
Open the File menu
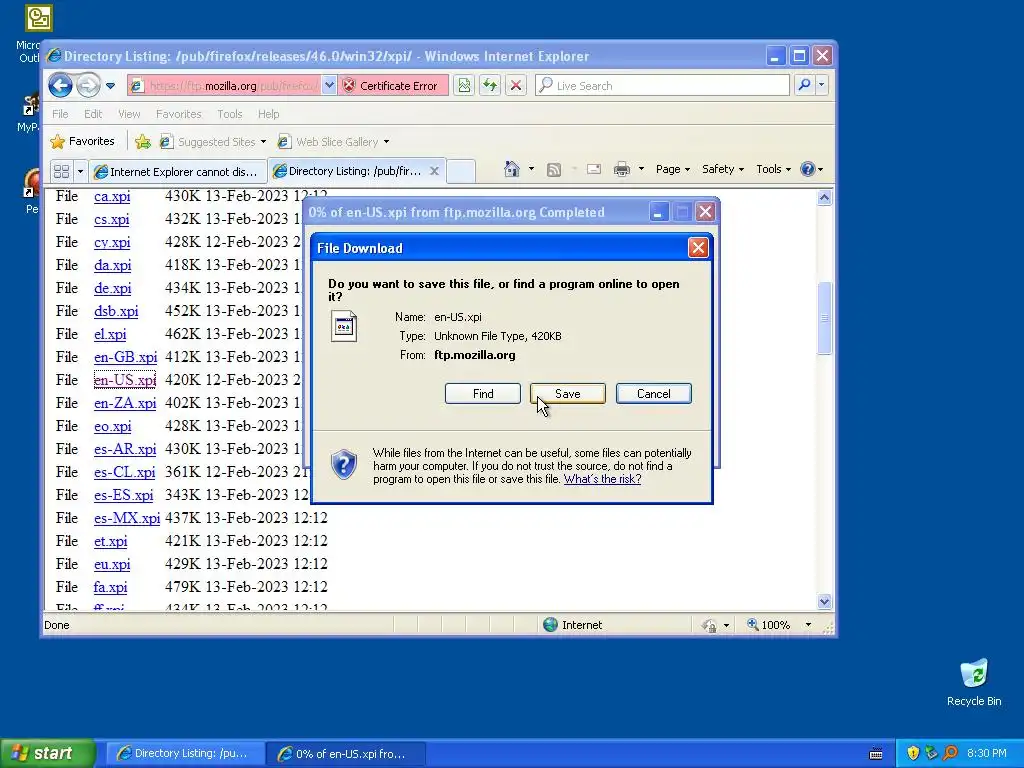click(60, 114)
